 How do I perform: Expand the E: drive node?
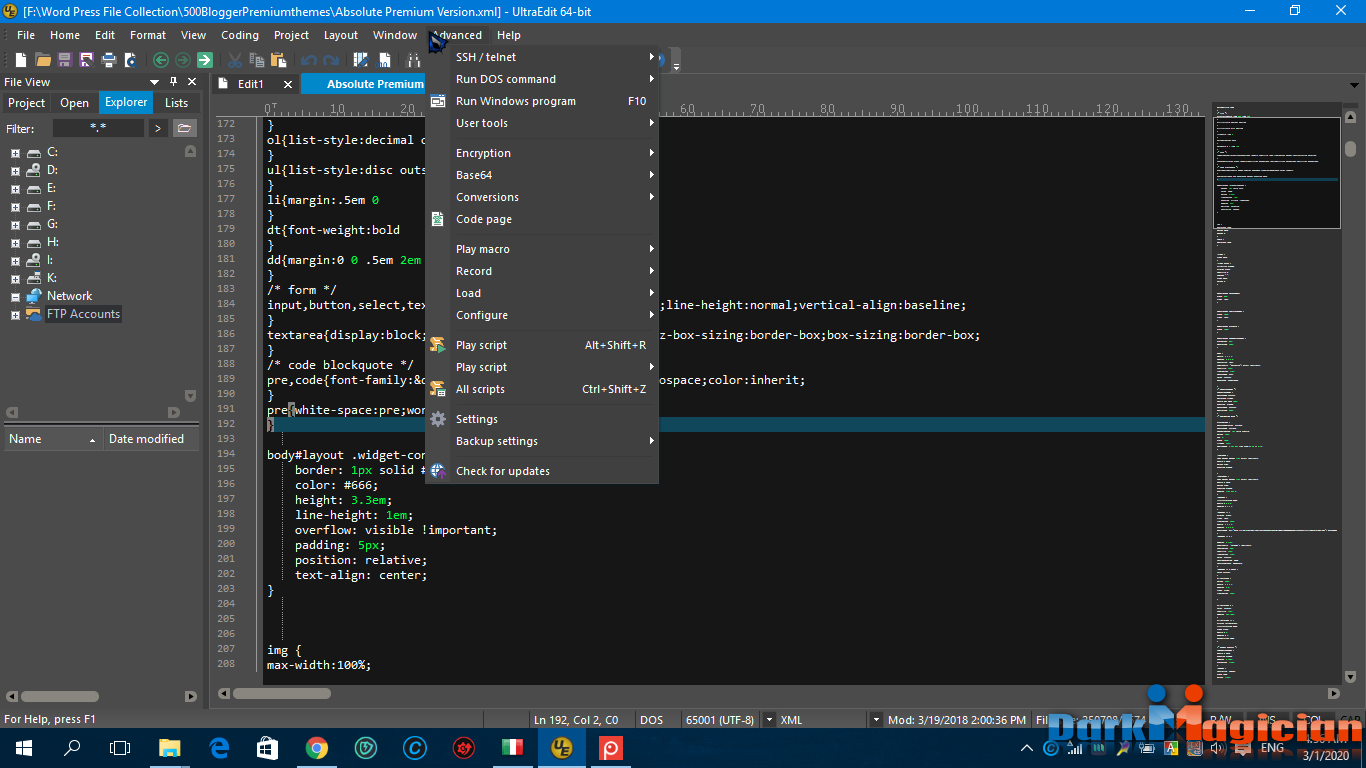pyautogui.click(x=15, y=189)
